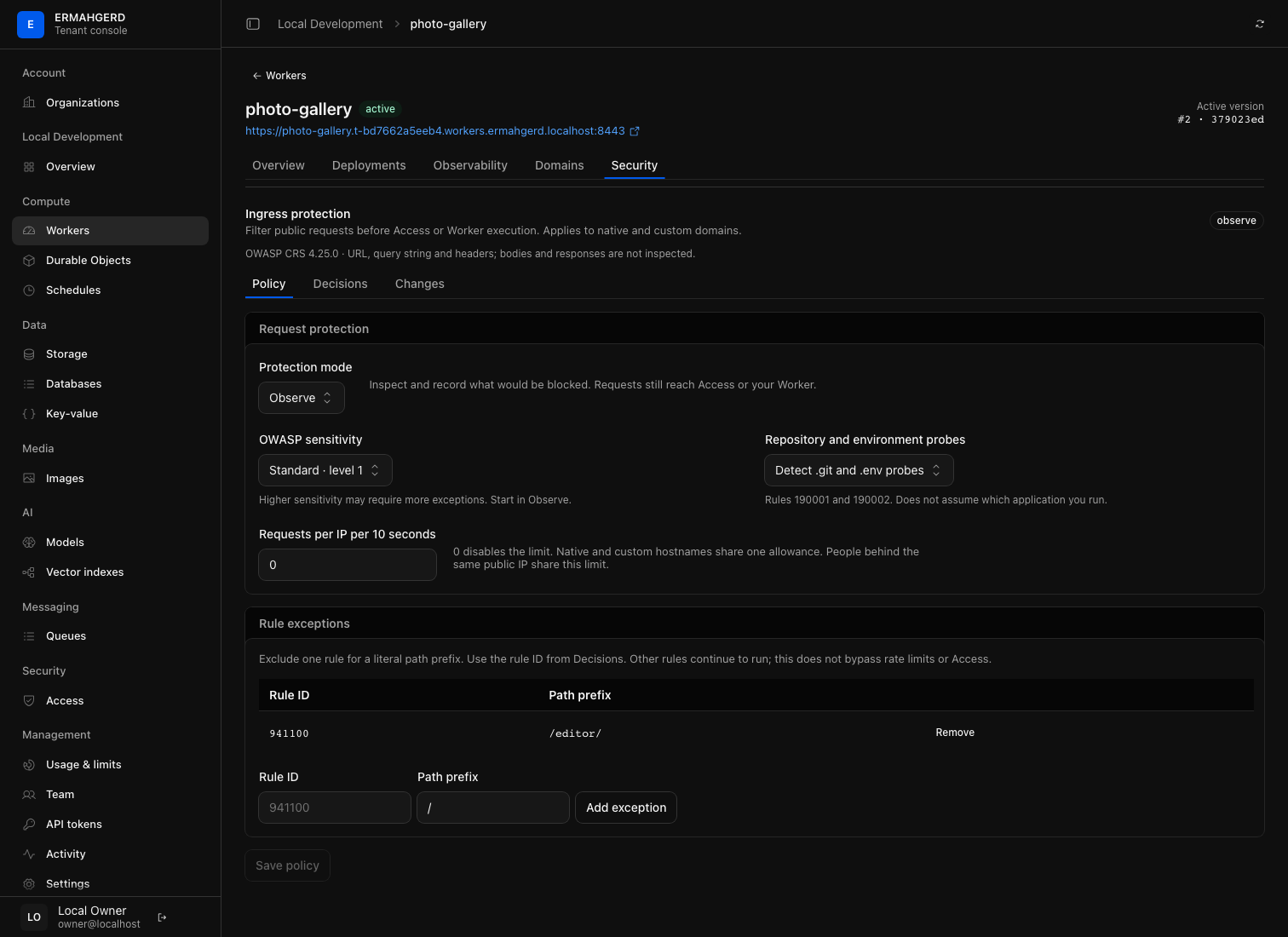
Task: Click the Vector indexes icon
Action: [x=29, y=572]
